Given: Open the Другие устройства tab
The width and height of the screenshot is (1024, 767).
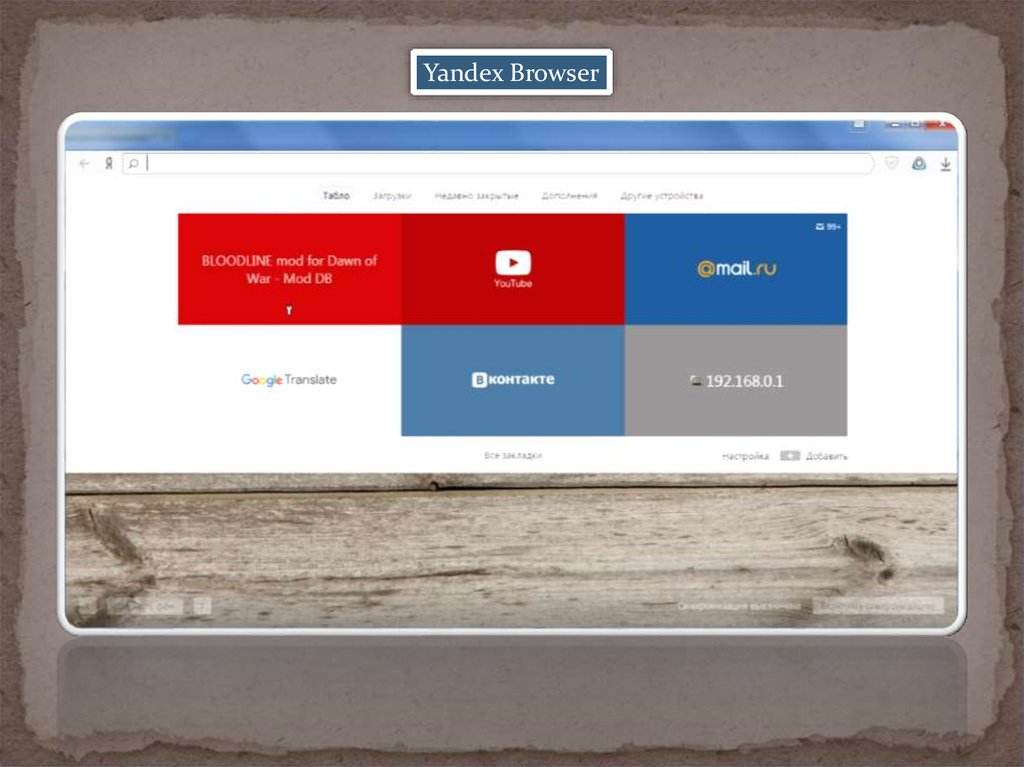Looking at the screenshot, I should click(662, 195).
